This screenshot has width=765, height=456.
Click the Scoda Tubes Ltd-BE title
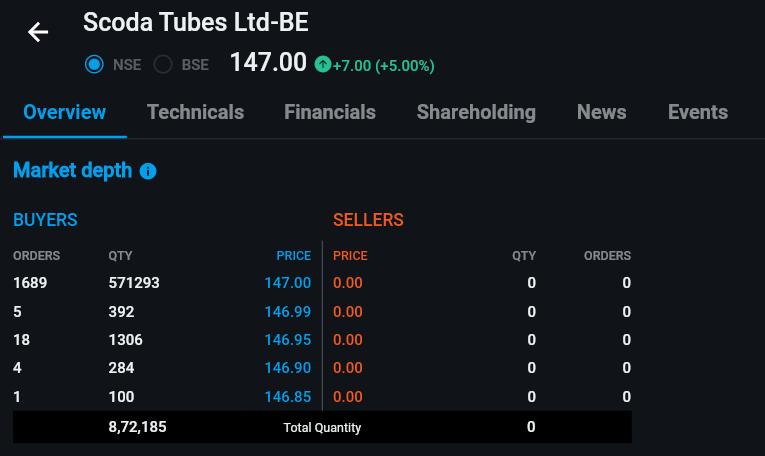click(x=196, y=22)
